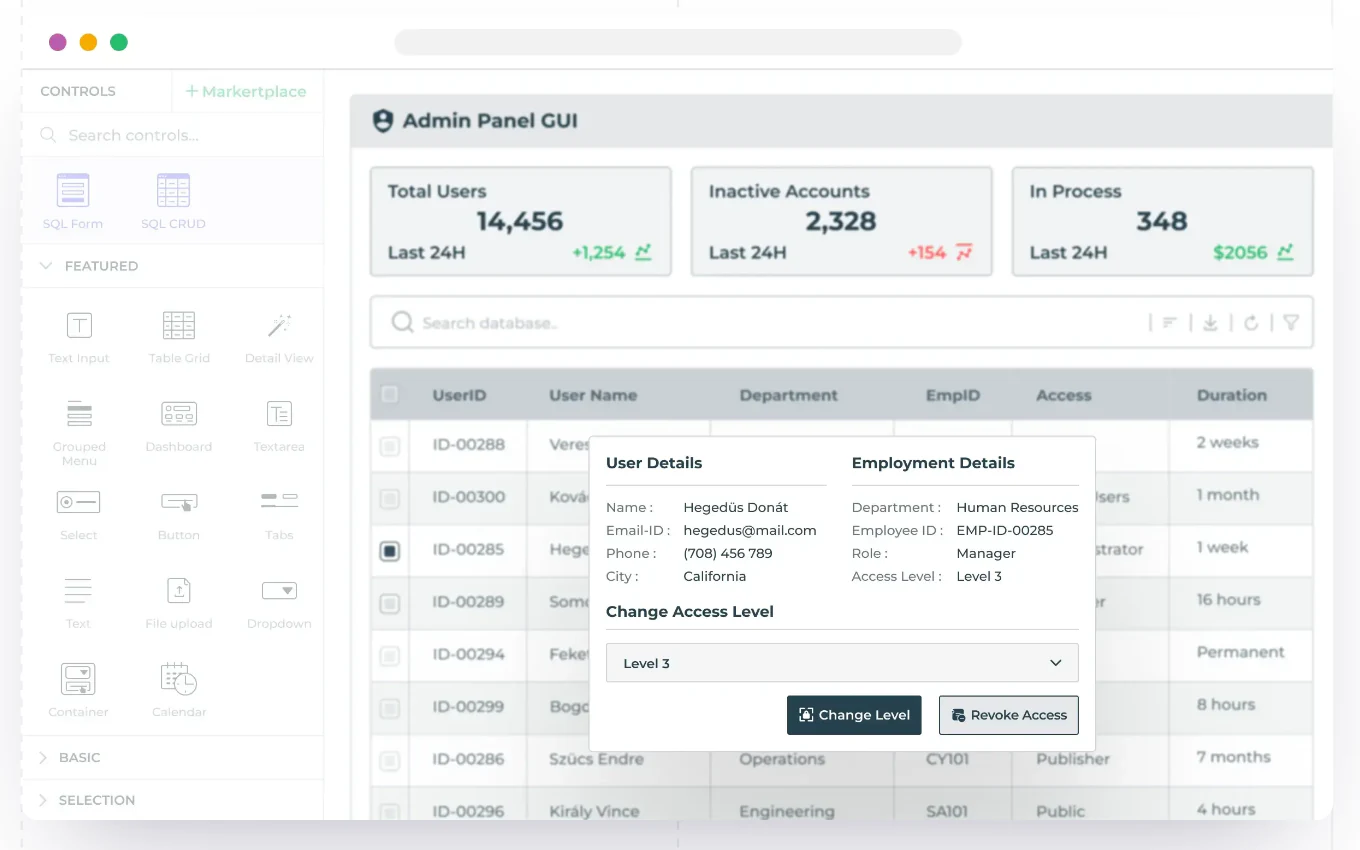1360x850 pixels.
Task: Select the Container control icon
Action: [x=78, y=679]
